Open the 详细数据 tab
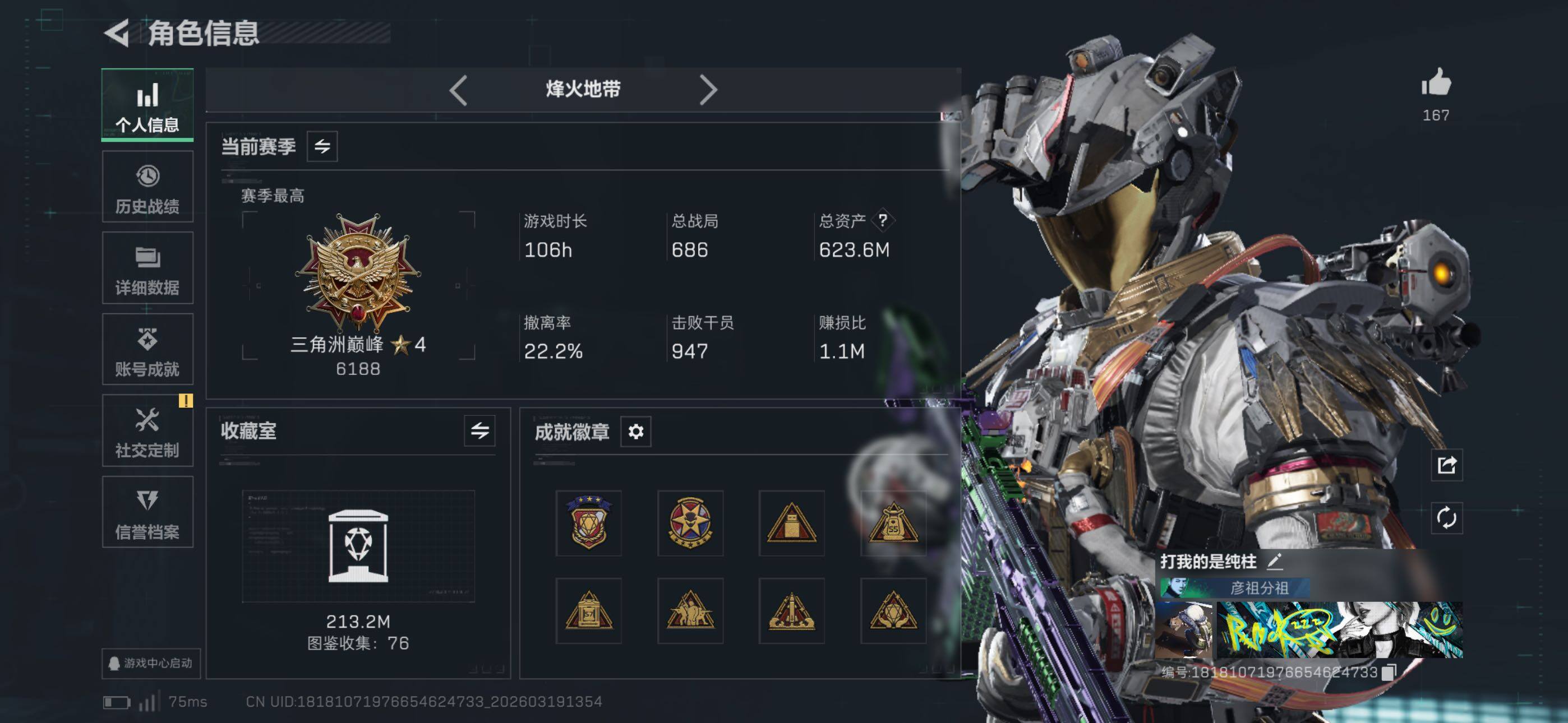 coord(147,268)
